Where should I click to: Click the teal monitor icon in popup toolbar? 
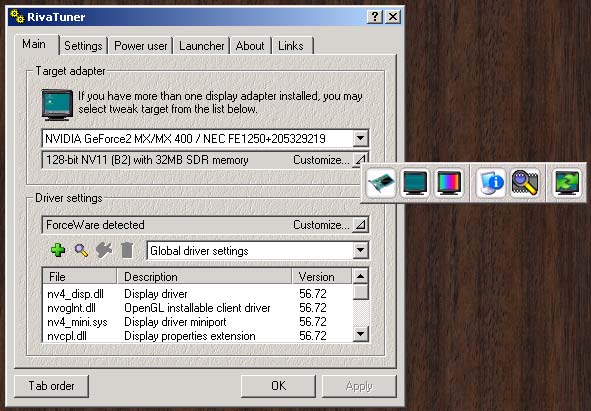(x=415, y=183)
